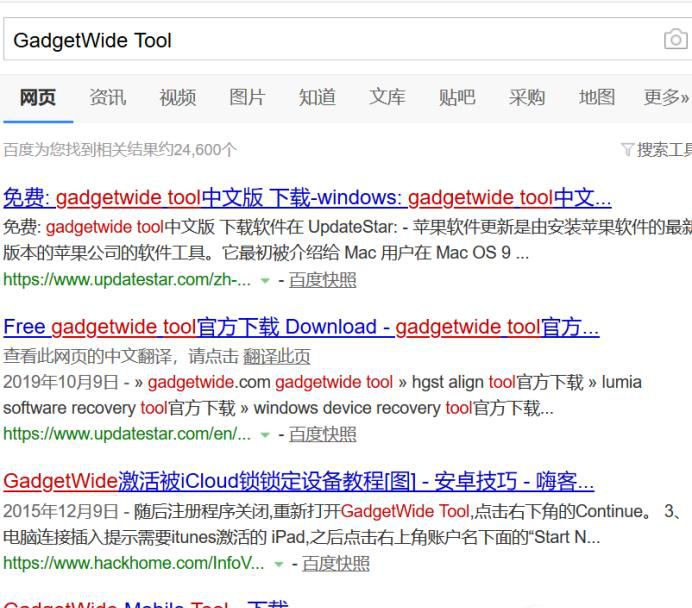
Task: Open result GadgetWide Mobile Tool 下载
Action: (146, 603)
